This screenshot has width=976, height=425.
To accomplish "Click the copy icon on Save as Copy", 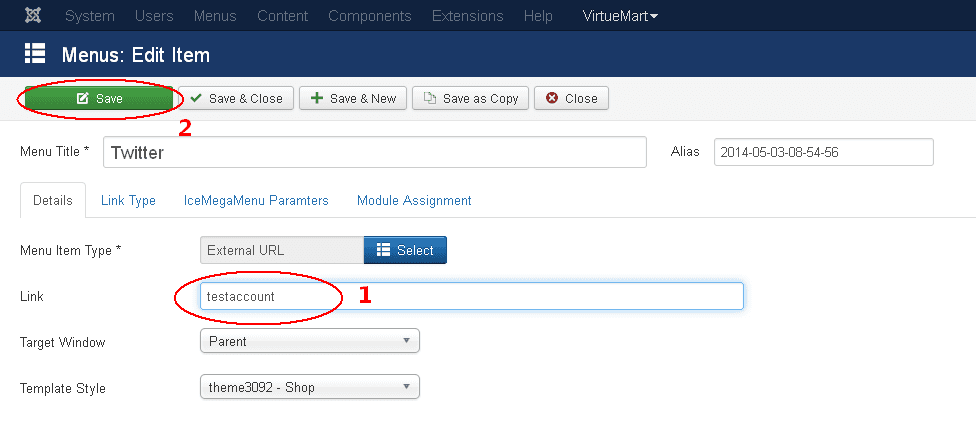I will (x=429, y=98).
